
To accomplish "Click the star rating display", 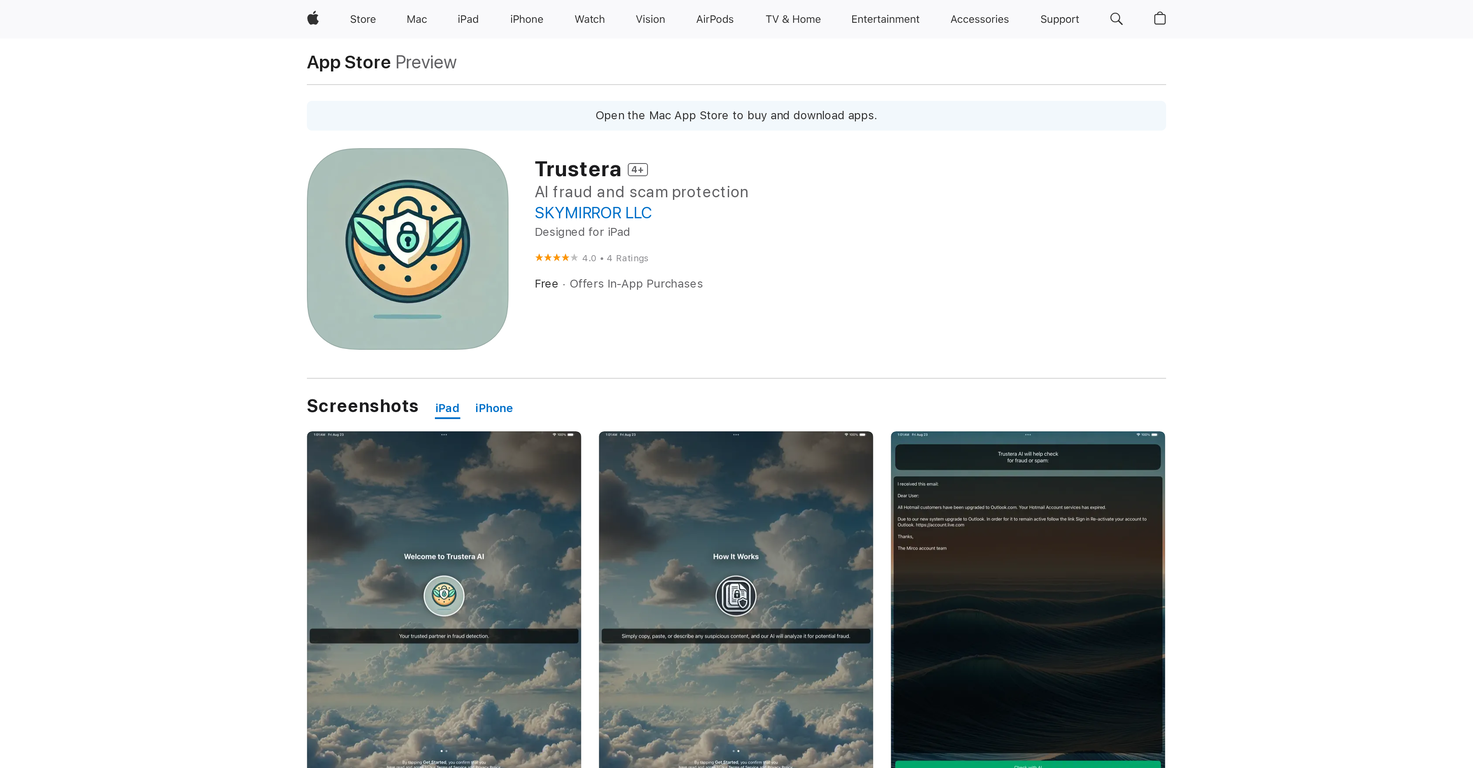I will pyautogui.click(x=557, y=257).
